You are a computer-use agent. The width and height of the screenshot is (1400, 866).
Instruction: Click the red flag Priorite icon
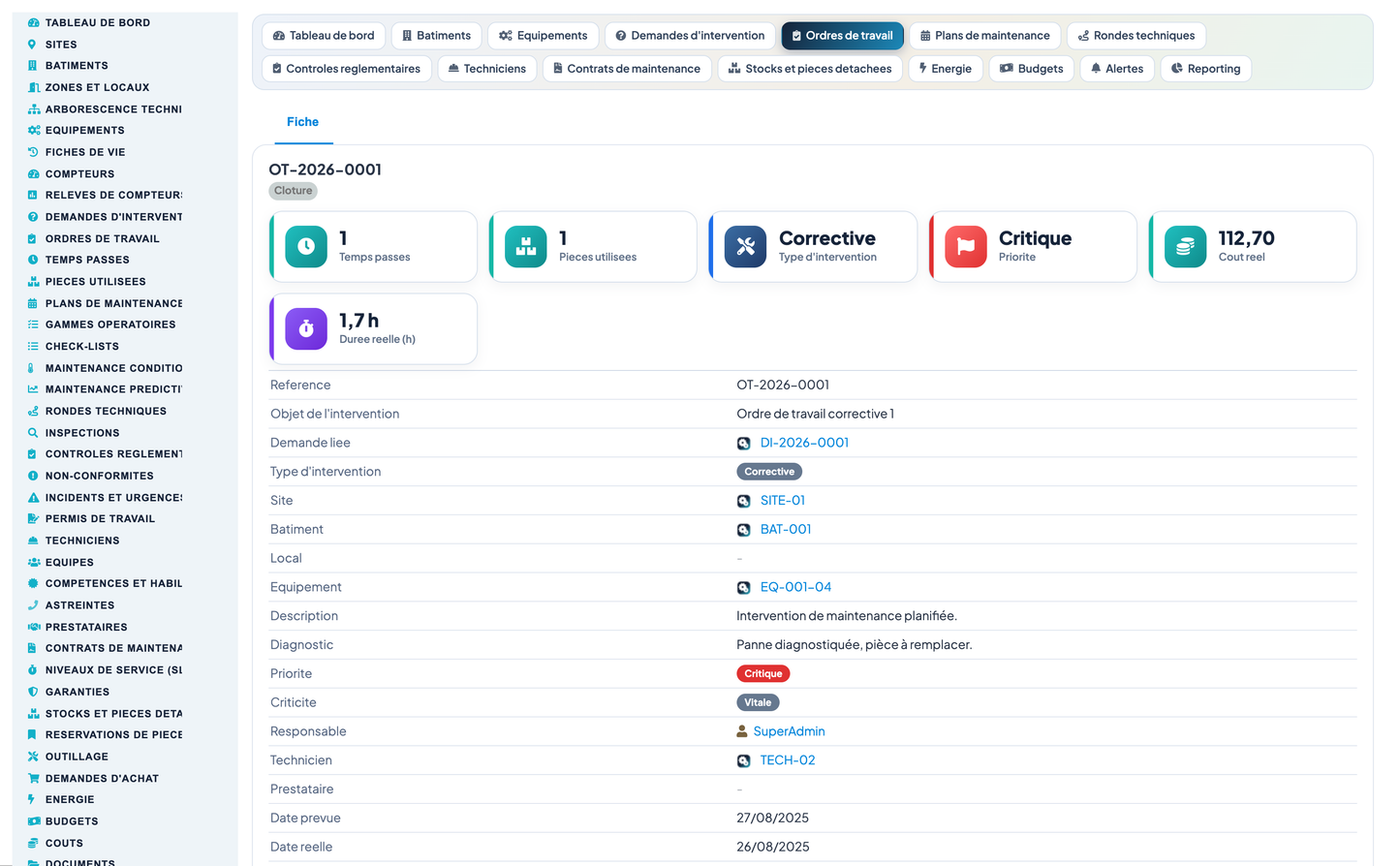[966, 246]
